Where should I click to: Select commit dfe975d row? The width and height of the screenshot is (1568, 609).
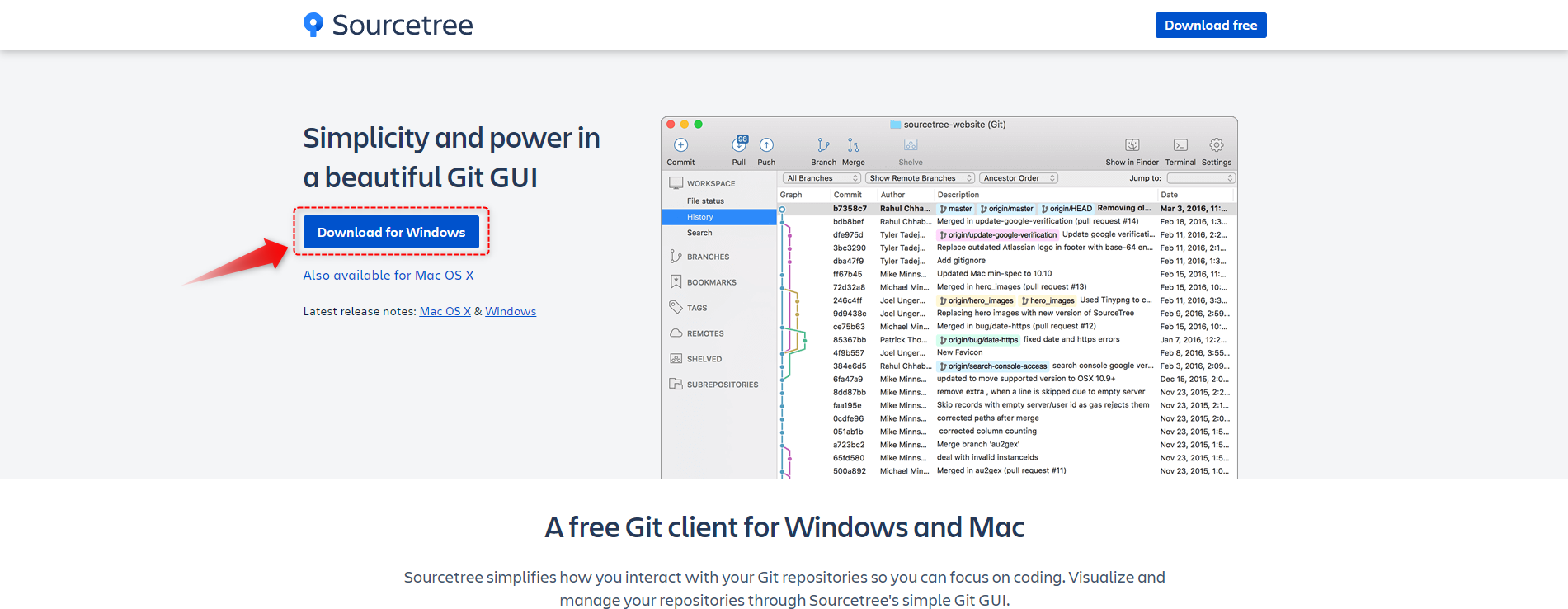pyautogui.click(x=1007, y=234)
